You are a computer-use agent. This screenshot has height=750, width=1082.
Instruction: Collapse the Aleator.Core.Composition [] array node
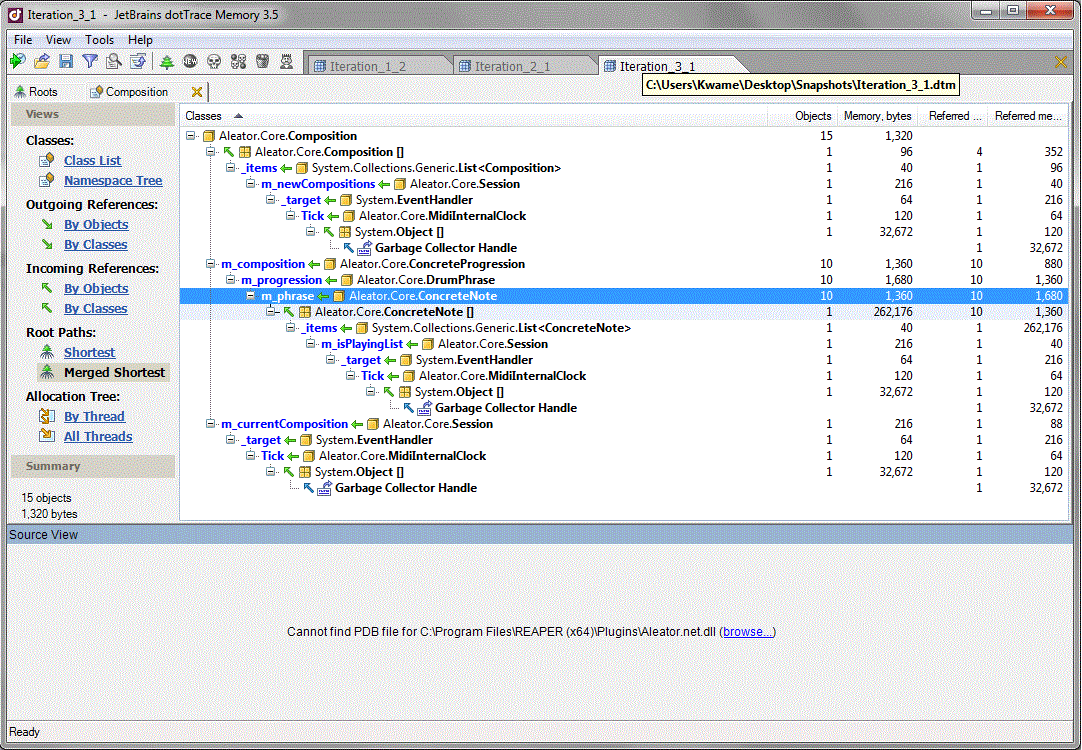[x=210, y=152]
